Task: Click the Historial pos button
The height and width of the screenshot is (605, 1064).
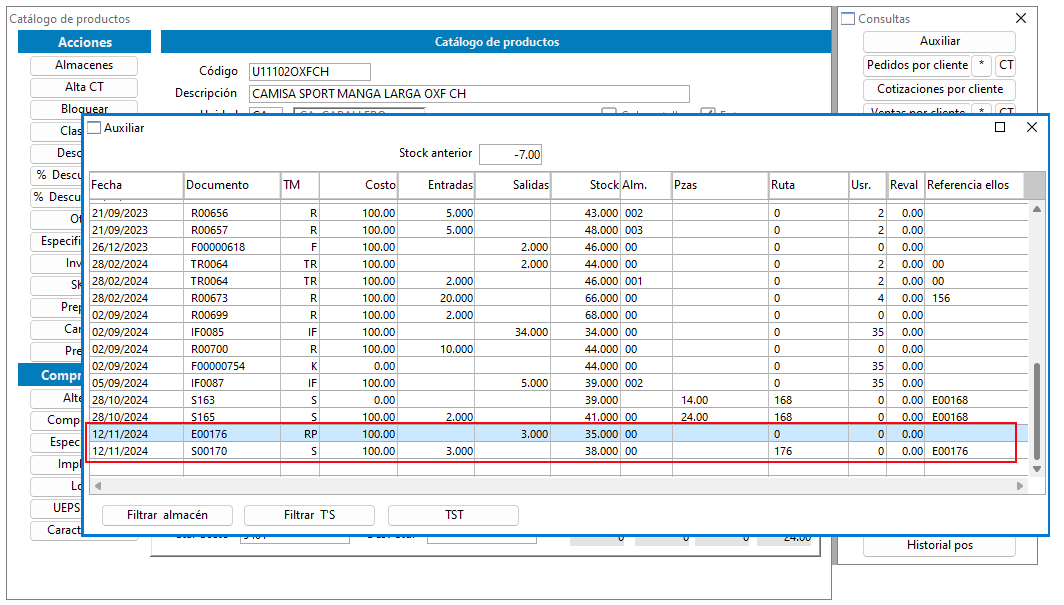Action: tap(939, 545)
